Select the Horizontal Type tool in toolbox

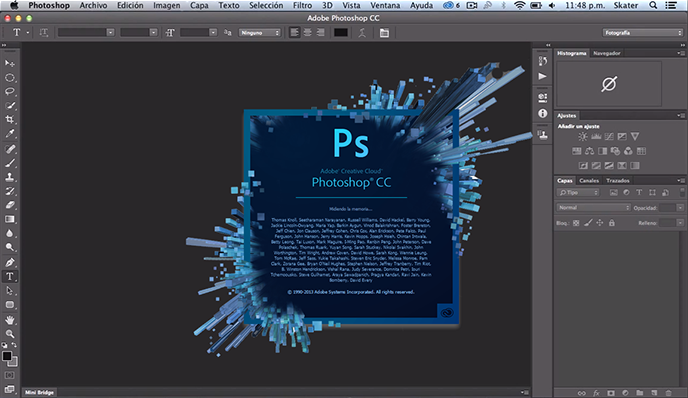coord(10,276)
